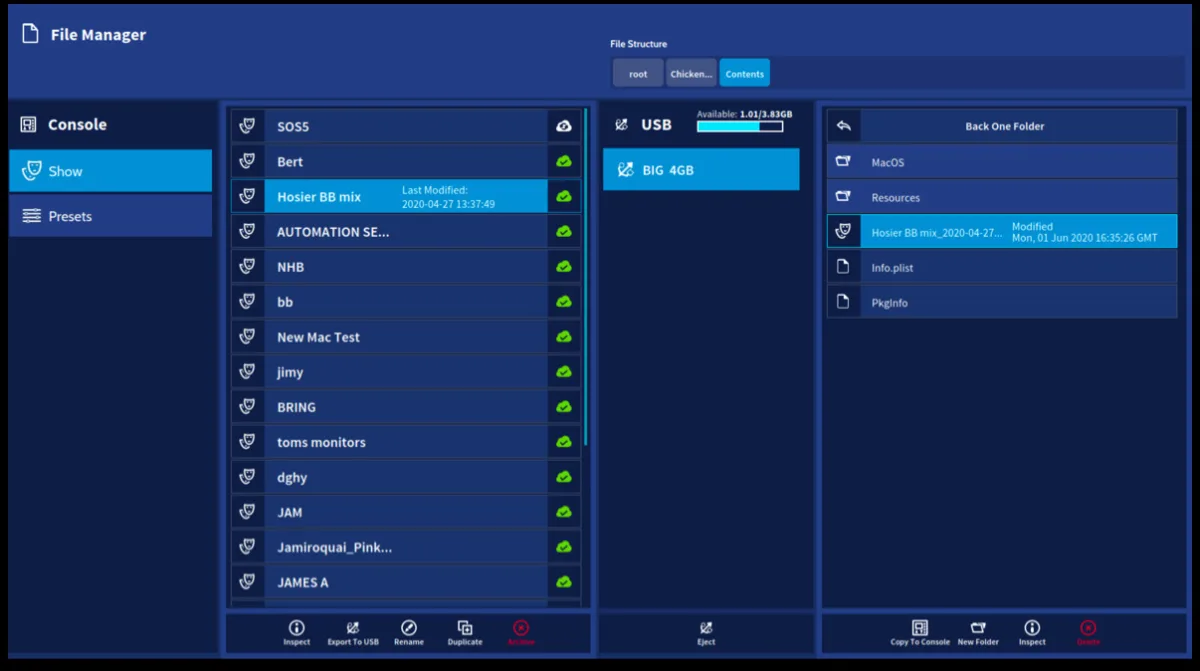Go to root in the File Structure breadcrumb
Screen dimensions: 1200x671
click(x=638, y=74)
